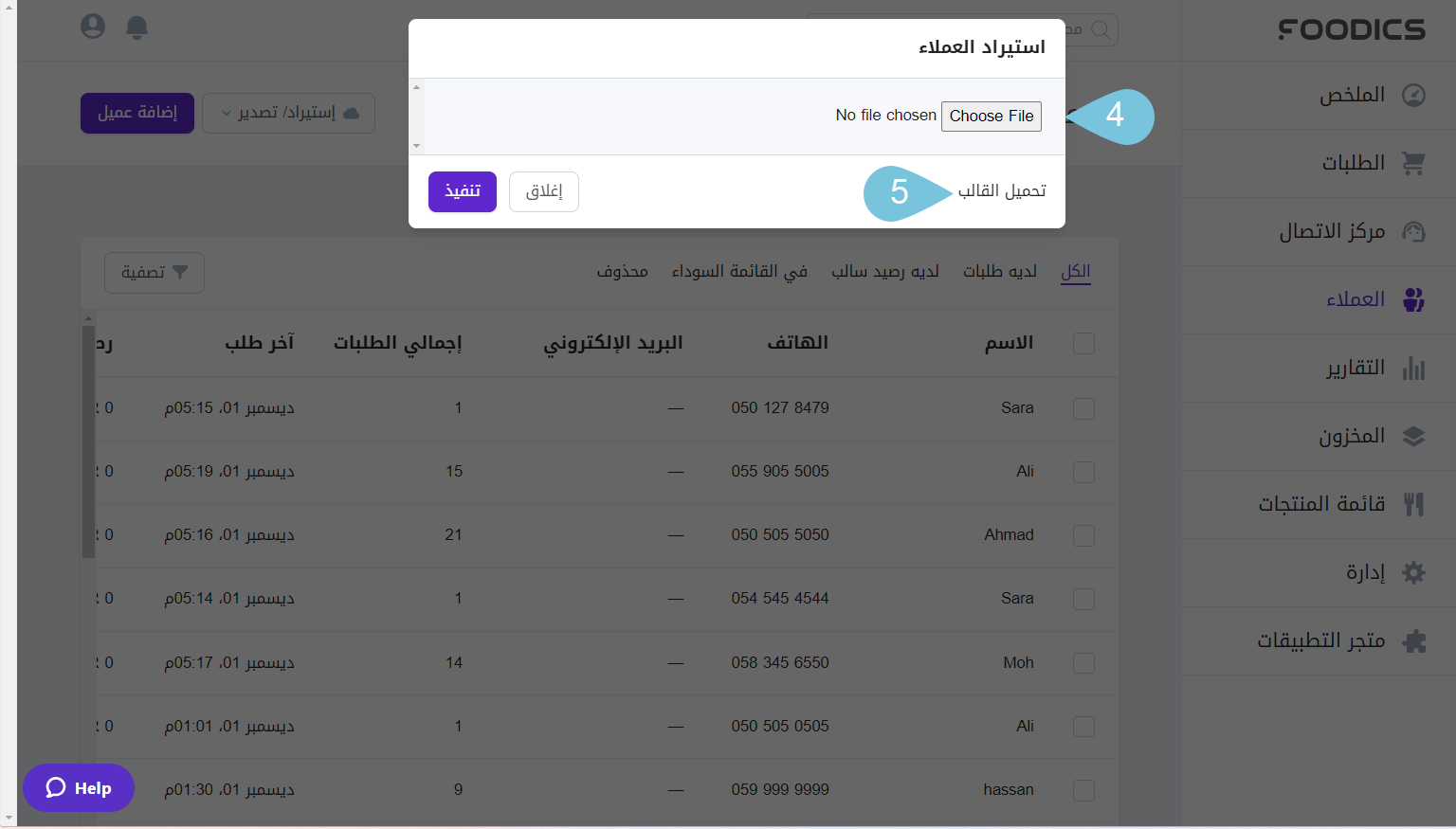
Task: Click the user profile avatar icon
Action: click(x=92, y=27)
